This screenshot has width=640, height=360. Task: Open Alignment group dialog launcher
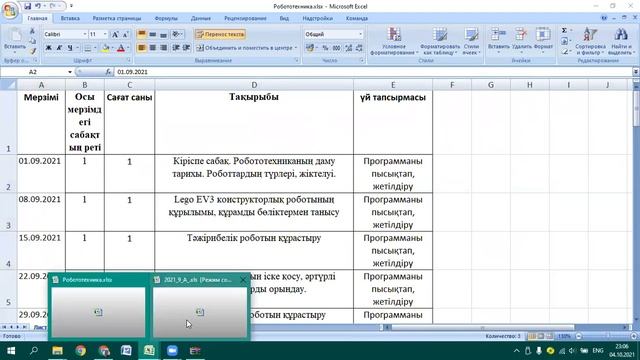pos(297,60)
